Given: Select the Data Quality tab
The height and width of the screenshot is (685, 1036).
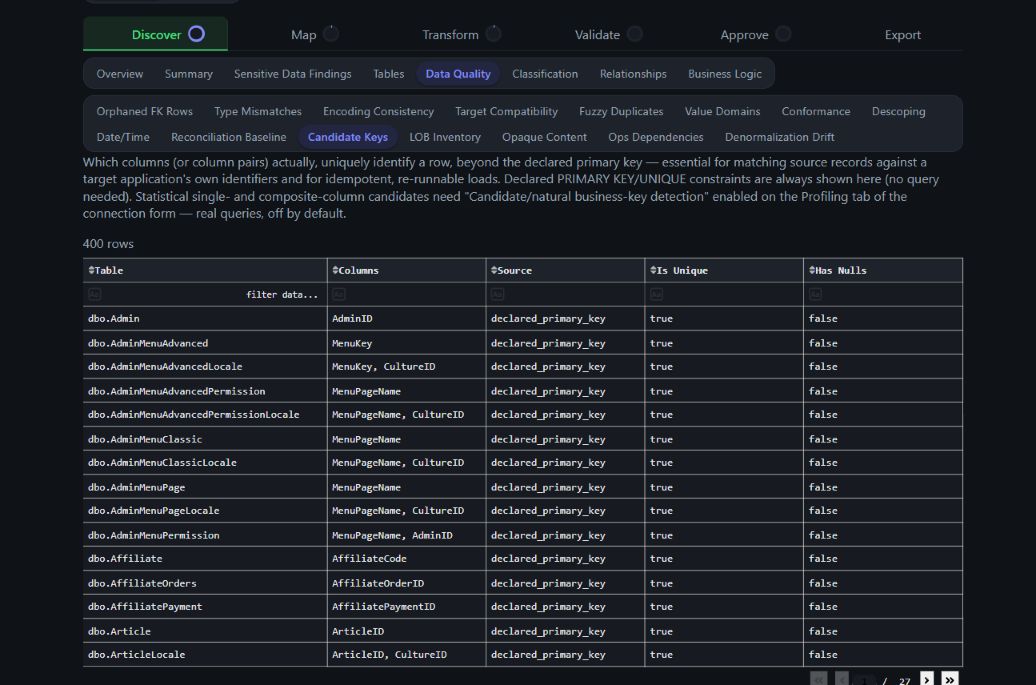Looking at the screenshot, I should coord(458,74).
